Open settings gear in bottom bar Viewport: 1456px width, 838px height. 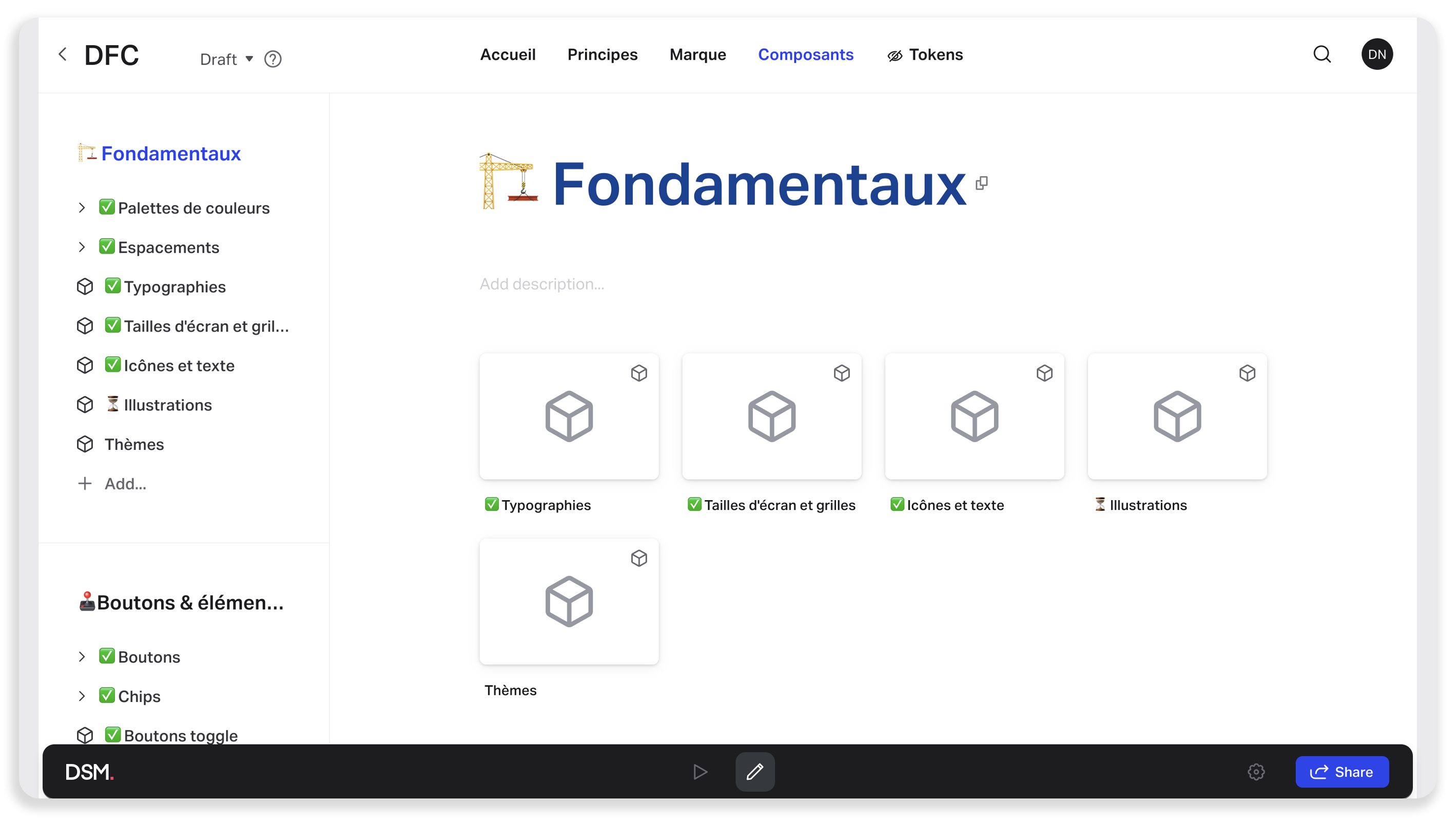[1256, 772]
